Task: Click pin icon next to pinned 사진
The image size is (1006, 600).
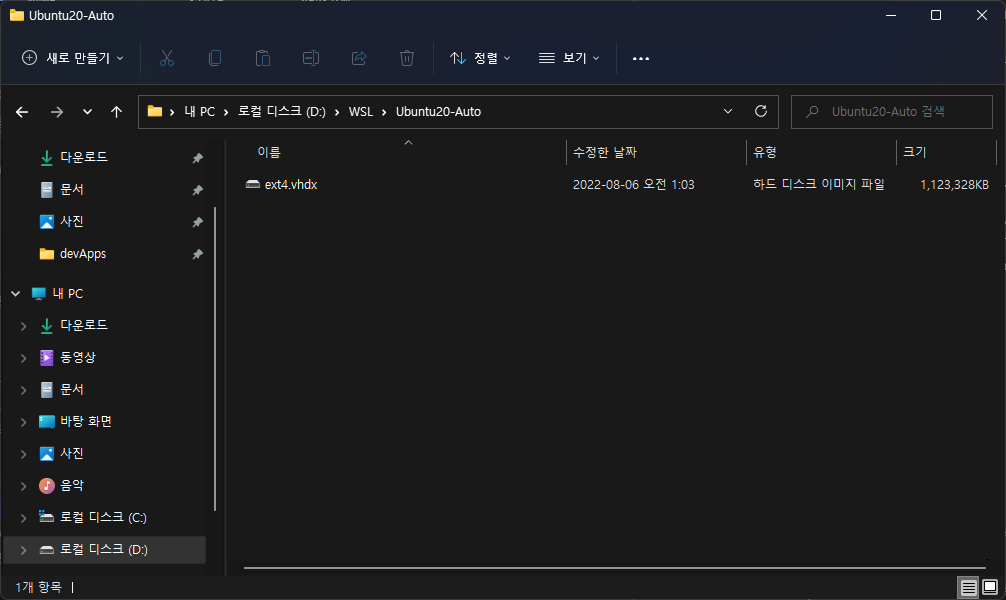Action: pos(198,222)
